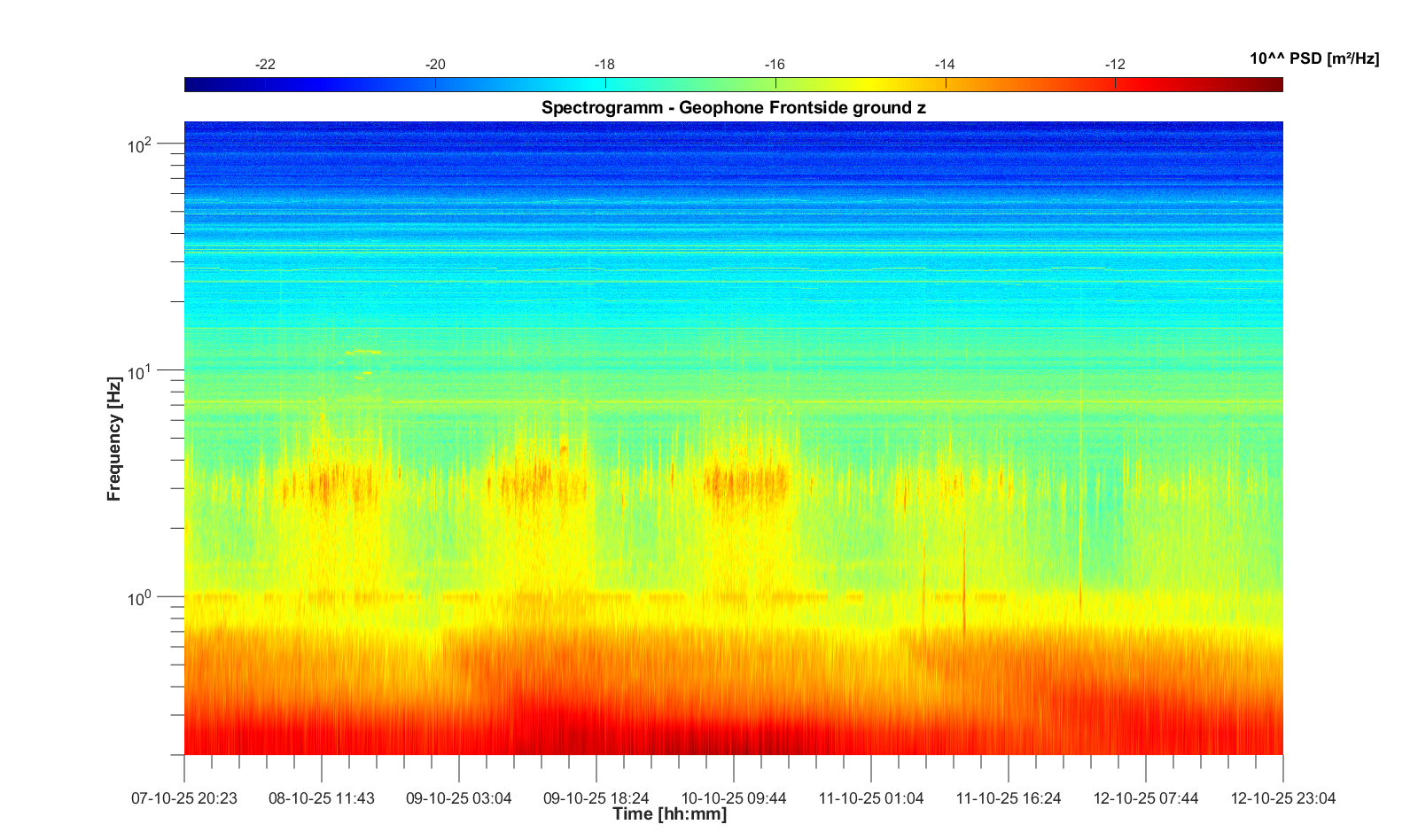Click the 10⁰ frequency axis tick label

tap(140, 599)
